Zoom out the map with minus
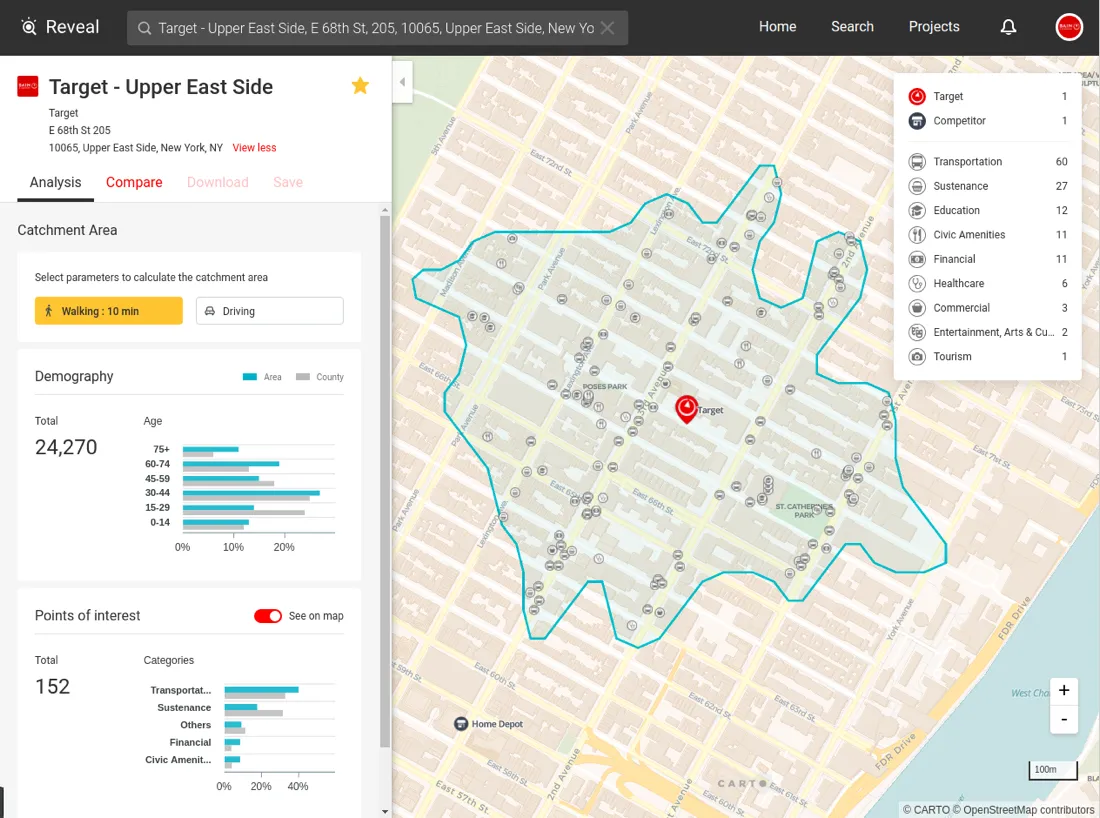This screenshot has width=1100, height=818. tap(1063, 719)
